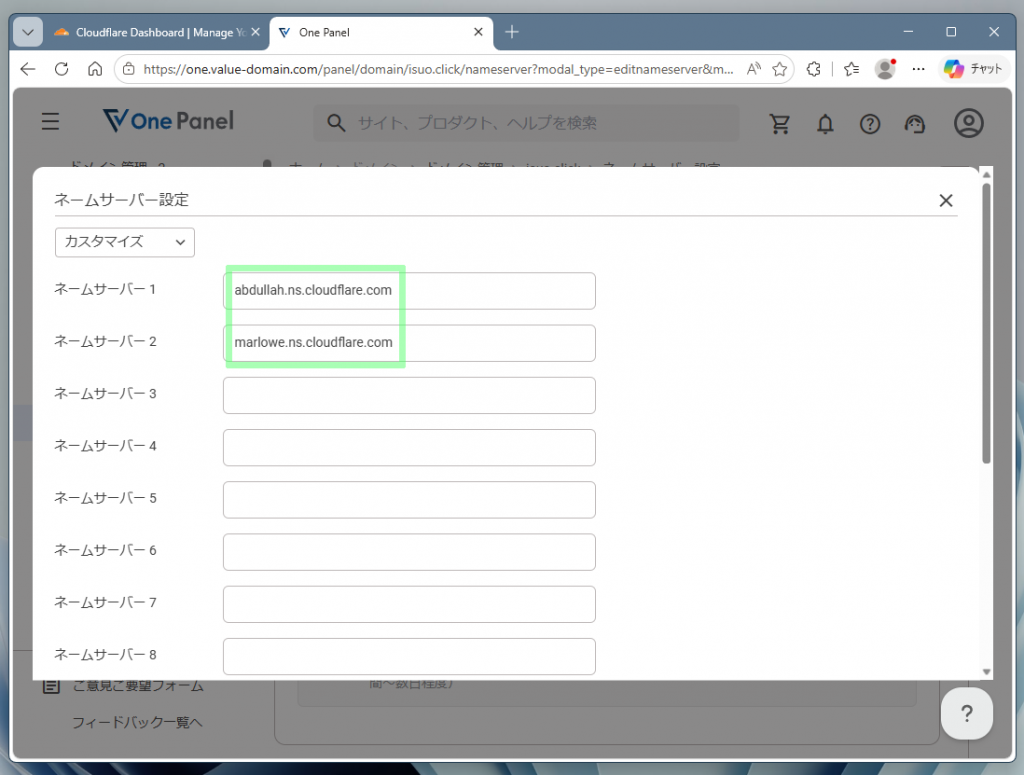
Task: Close the nameserver settings dialog
Action: (x=946, y=200)
